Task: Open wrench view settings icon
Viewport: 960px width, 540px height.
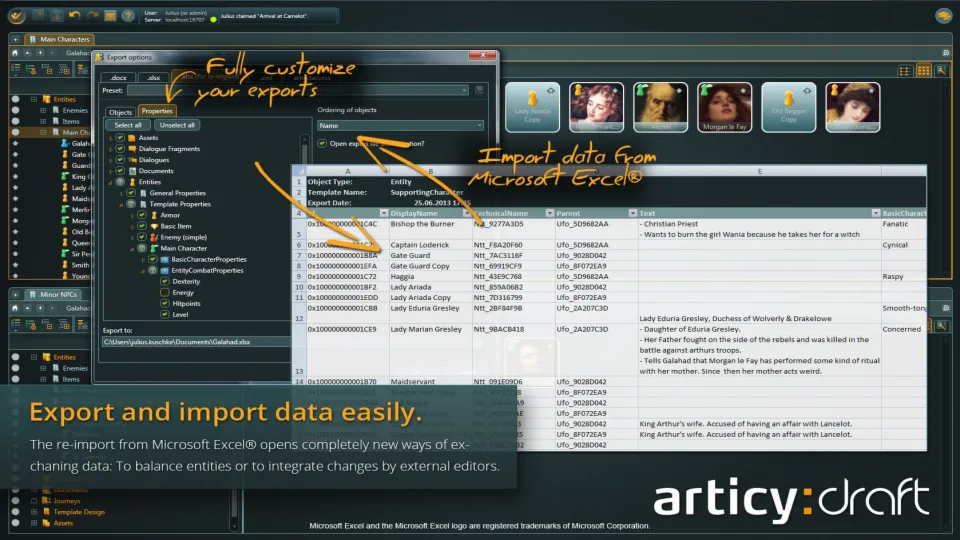Action: pos(942,71)
